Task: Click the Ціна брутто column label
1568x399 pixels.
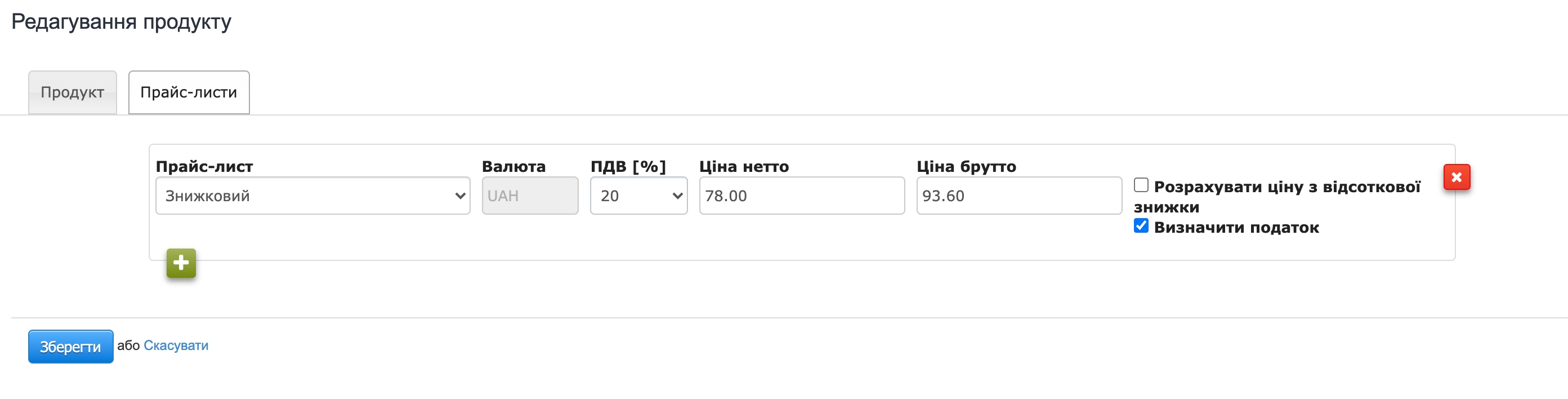Action: pos(966,166)
